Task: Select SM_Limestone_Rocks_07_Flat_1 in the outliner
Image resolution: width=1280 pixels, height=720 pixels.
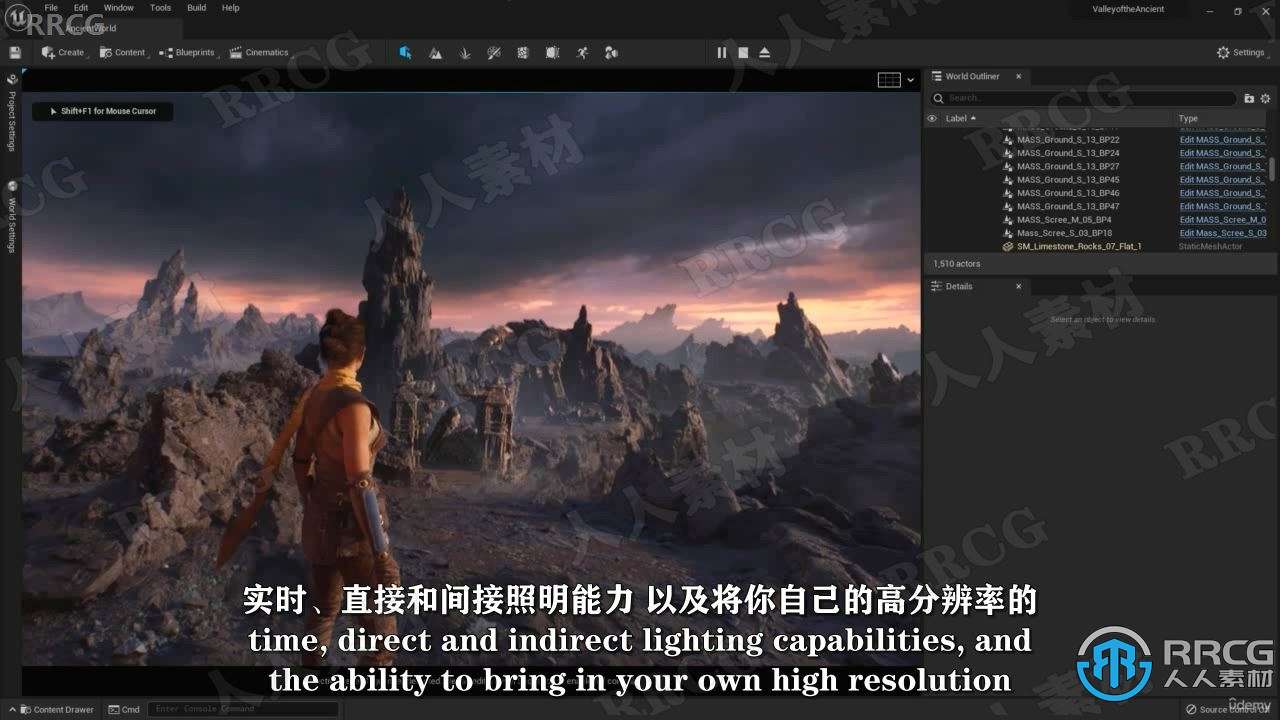Action: point(1078,246)
